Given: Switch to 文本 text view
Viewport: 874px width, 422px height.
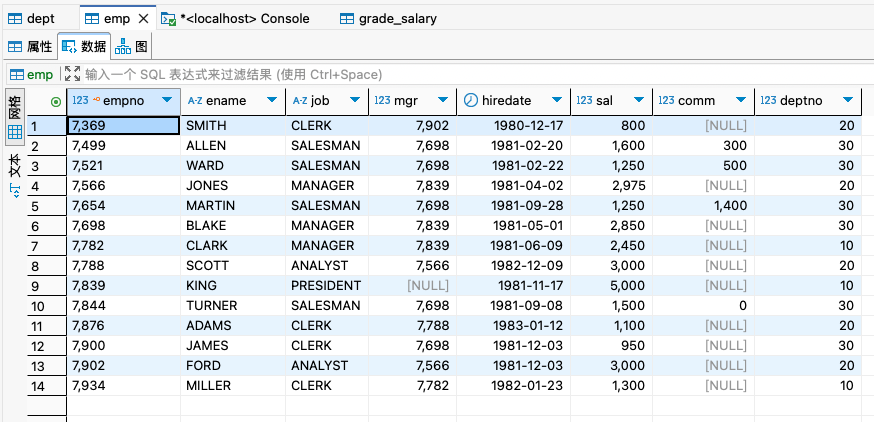Looking at the screenshot, I should point(16,176).
